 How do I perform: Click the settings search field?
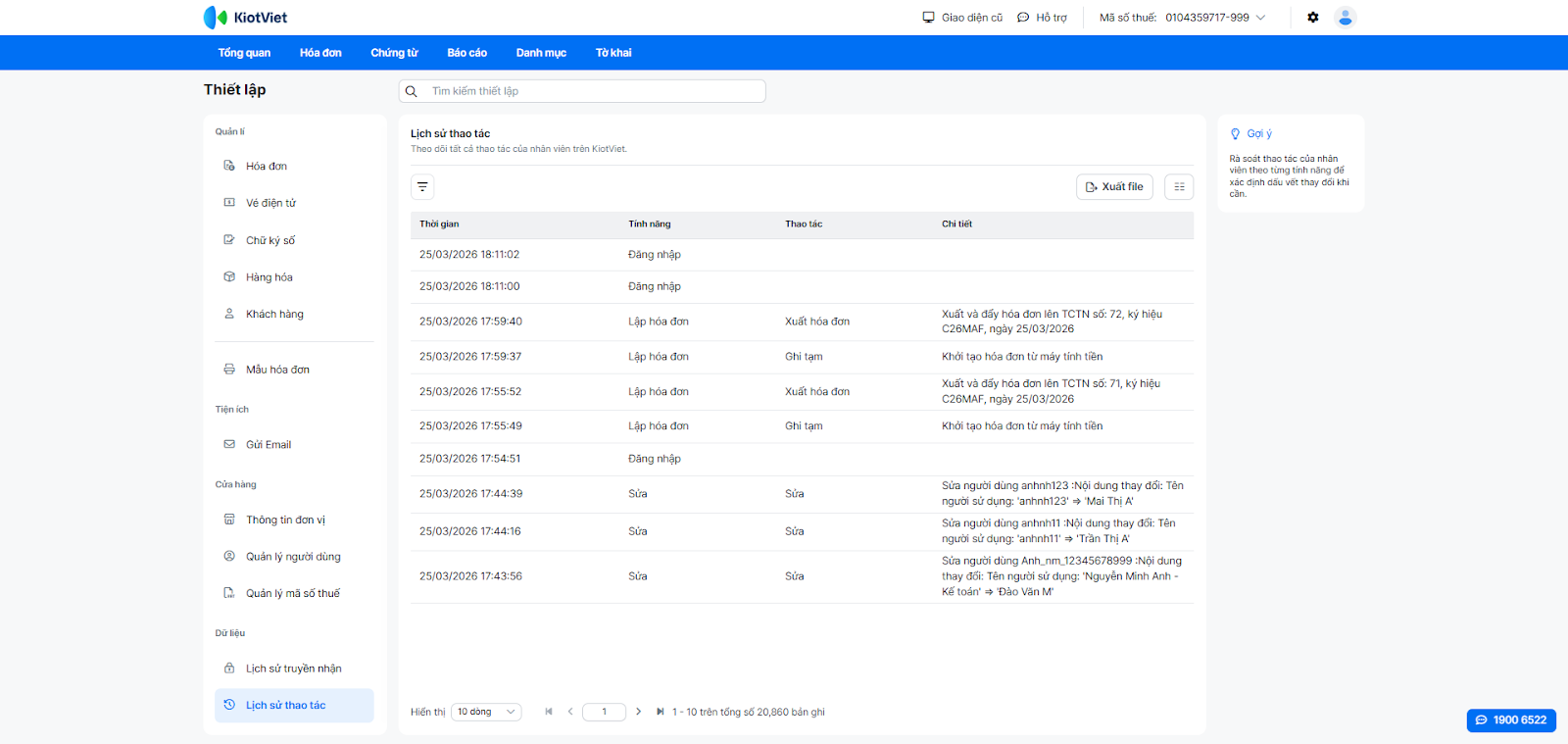(x=588, y=91)
